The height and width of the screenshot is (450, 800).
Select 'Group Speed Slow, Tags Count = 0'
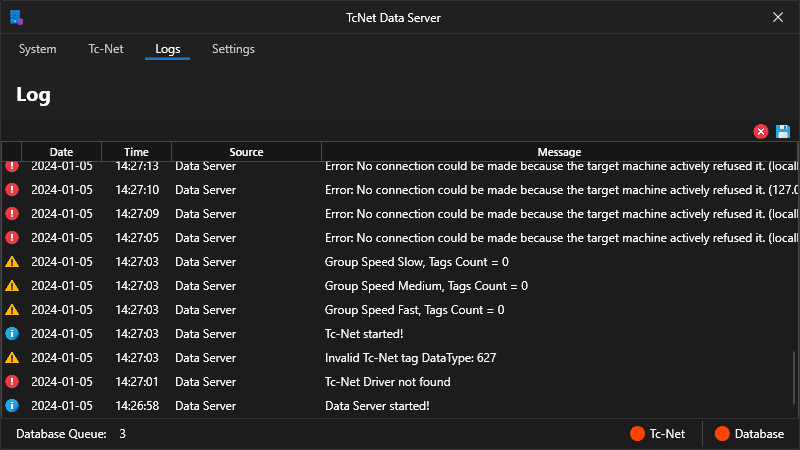pos(416,262)
